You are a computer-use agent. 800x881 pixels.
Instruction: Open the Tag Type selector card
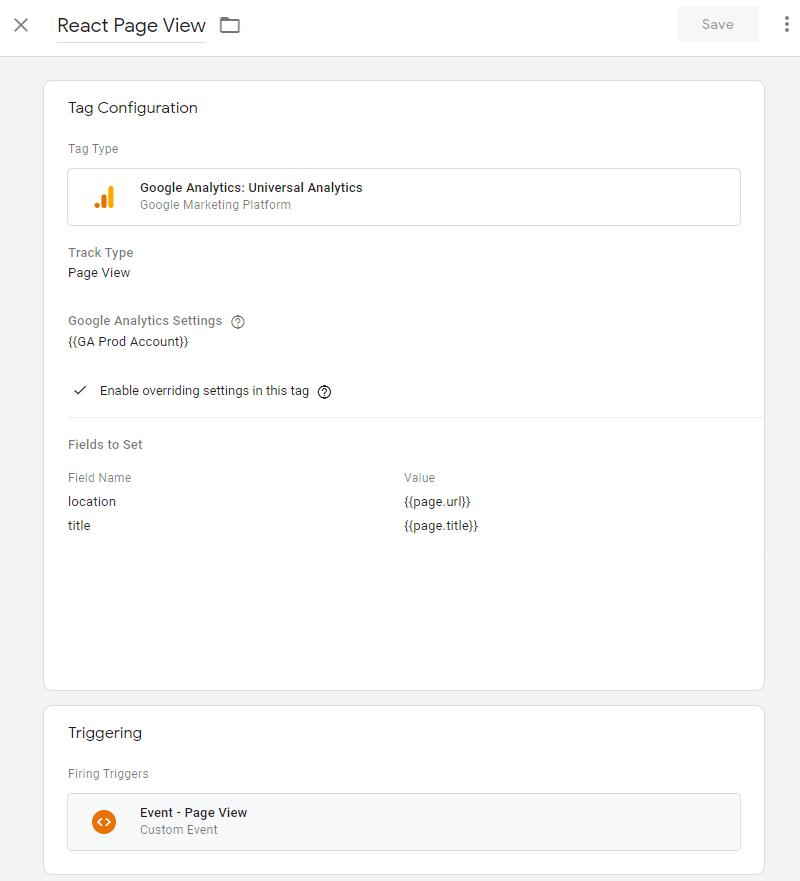pos(404,197)
